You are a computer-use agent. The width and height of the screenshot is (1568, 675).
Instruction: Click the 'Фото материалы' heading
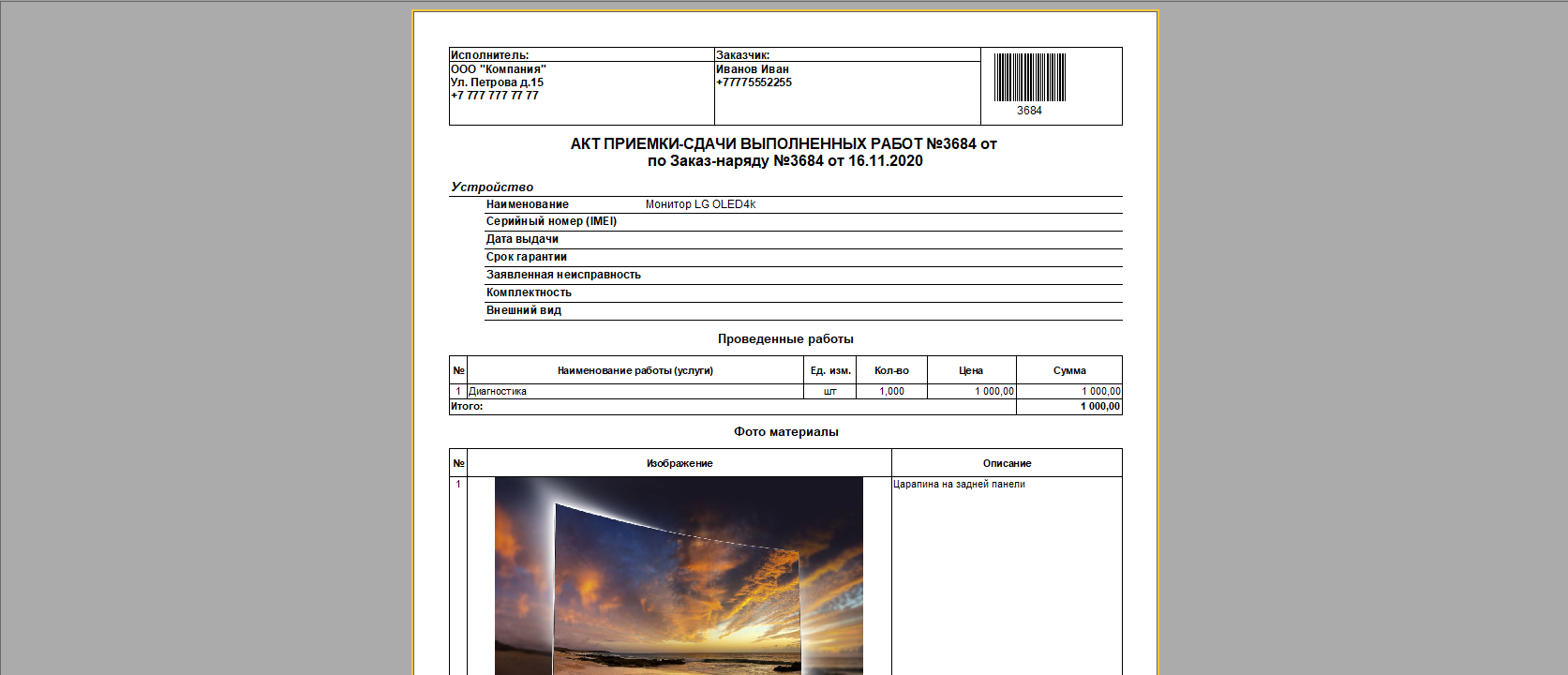pyautogui.click(x=785, y=432)
